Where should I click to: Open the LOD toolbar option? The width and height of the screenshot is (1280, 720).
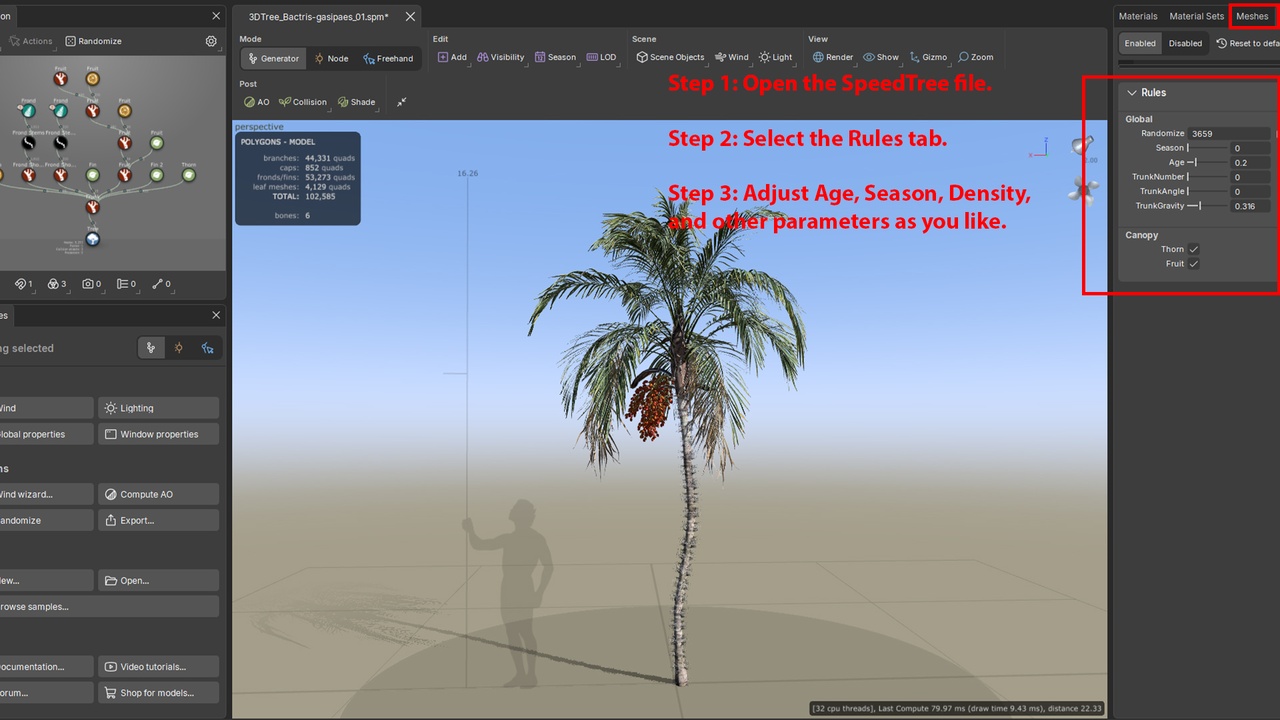pyautogui.click(x=601, y=57)
